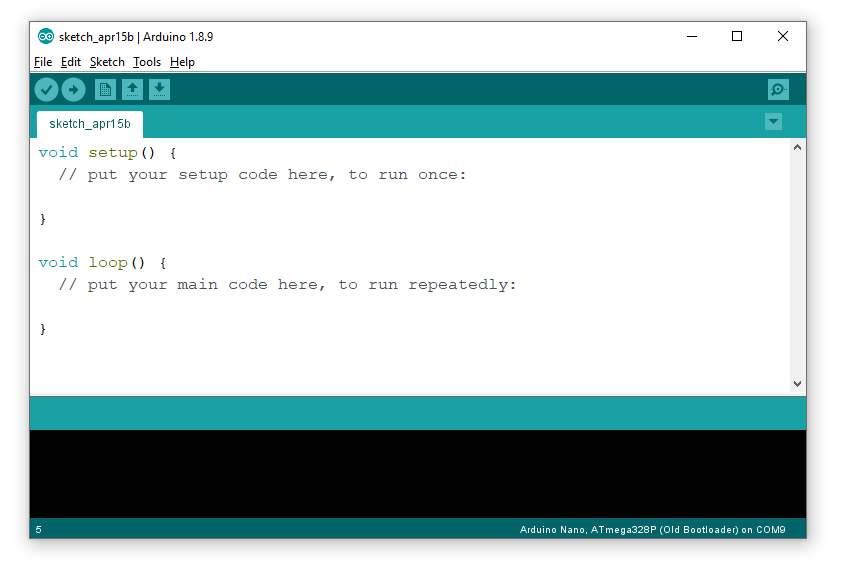849x574 pixels.
Task: Maximize the Arduino window
Action: pos(737,36)
